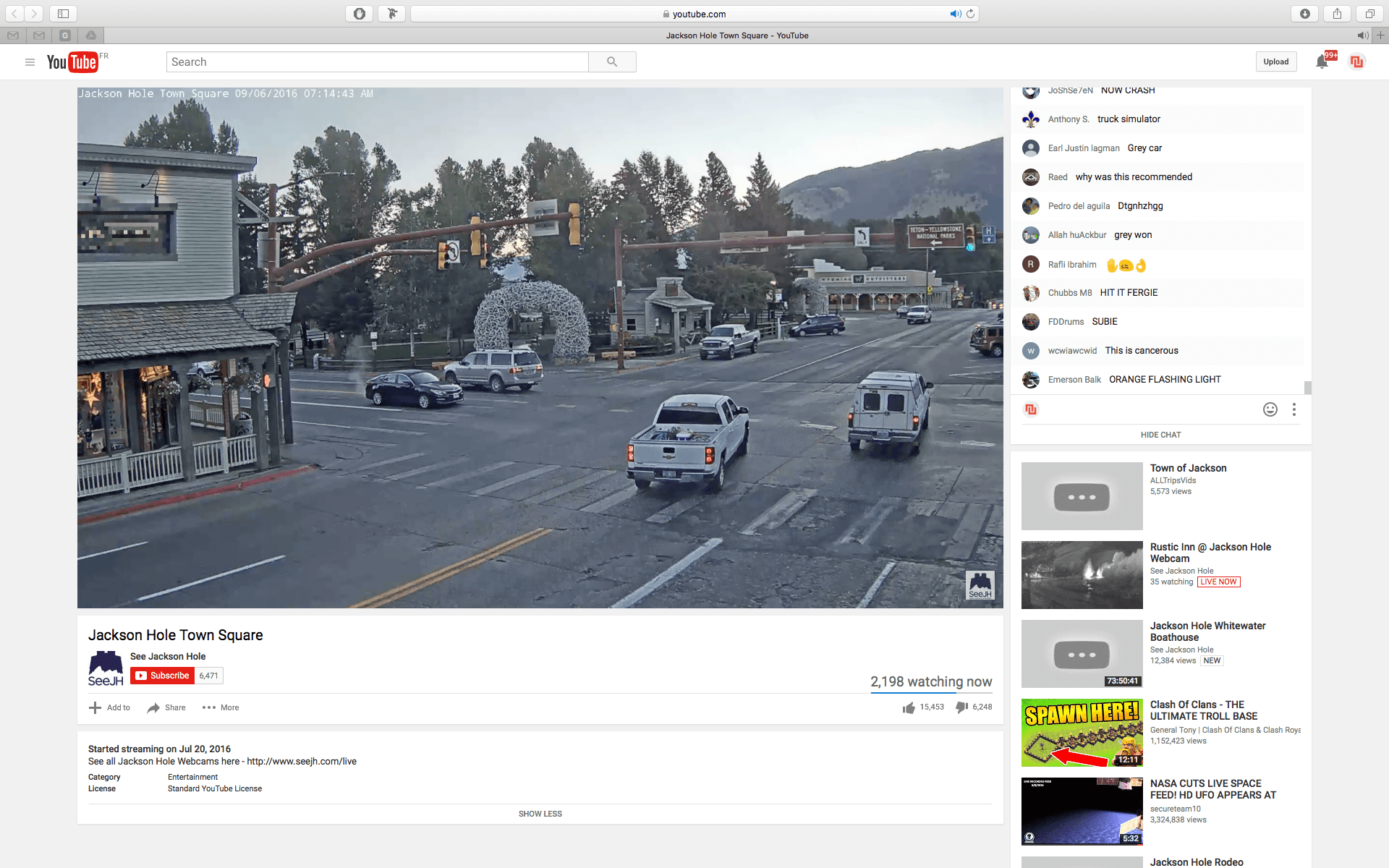Screen dimensions: 1389x868
Task: Open the More actions menu
Action: 221,707
